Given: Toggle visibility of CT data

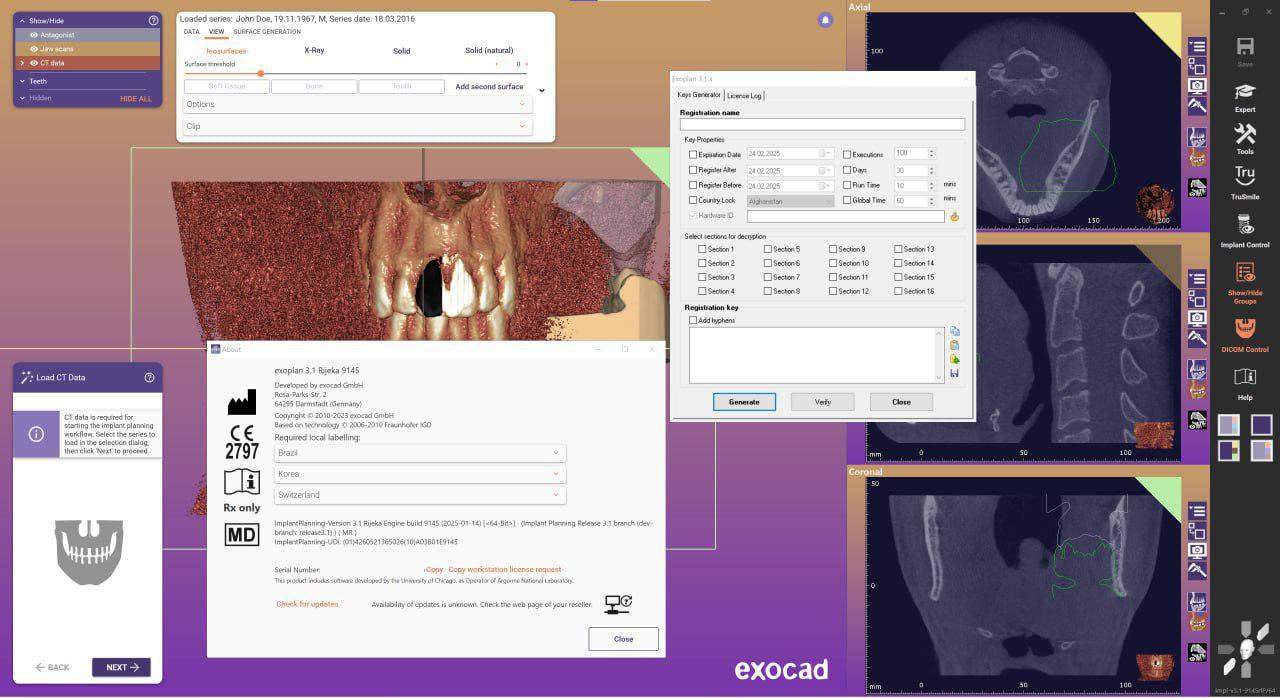Looking at the screenshot, I should [x=34, y=63].
